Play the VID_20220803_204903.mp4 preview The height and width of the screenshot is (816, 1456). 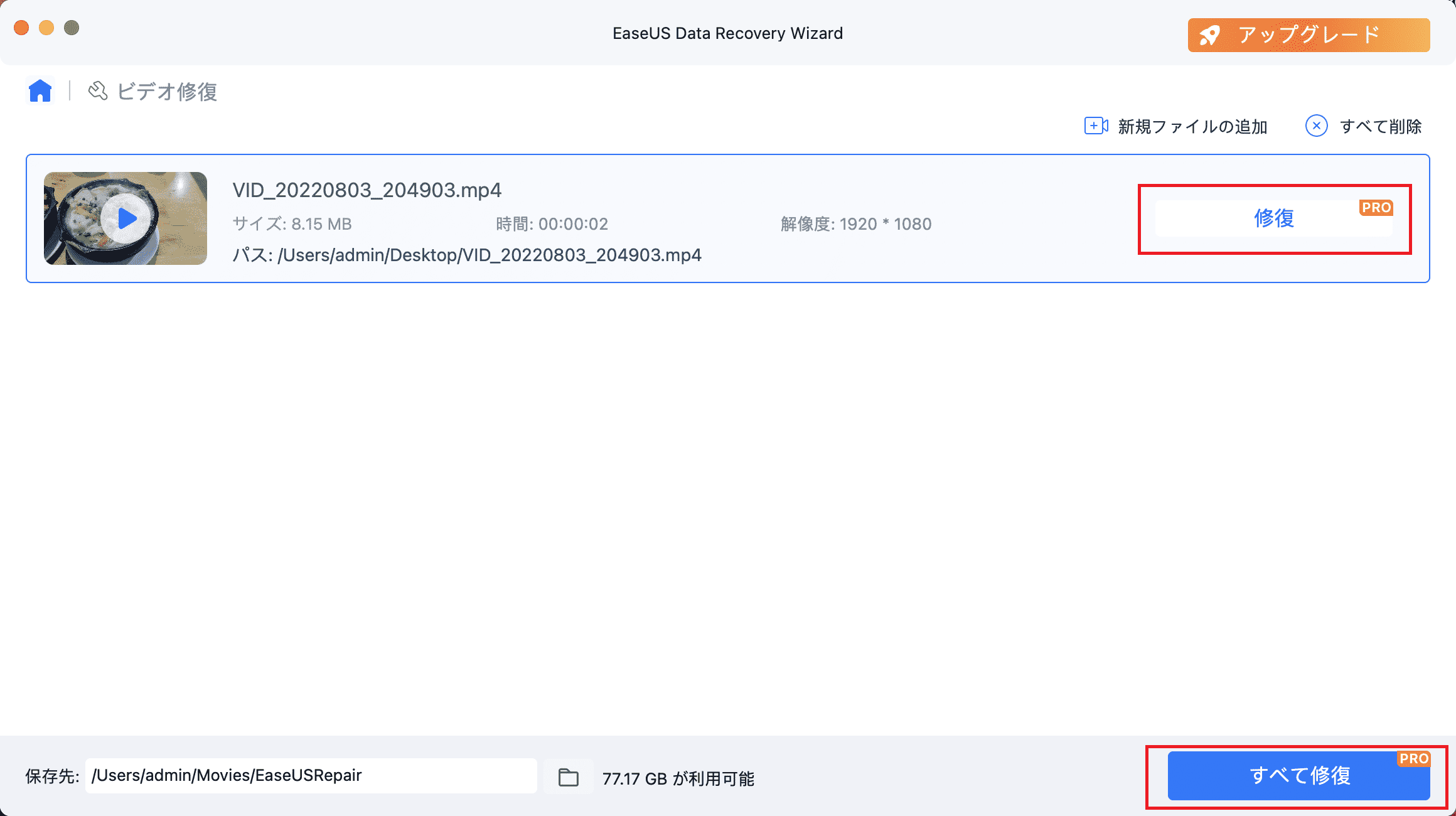126,218
